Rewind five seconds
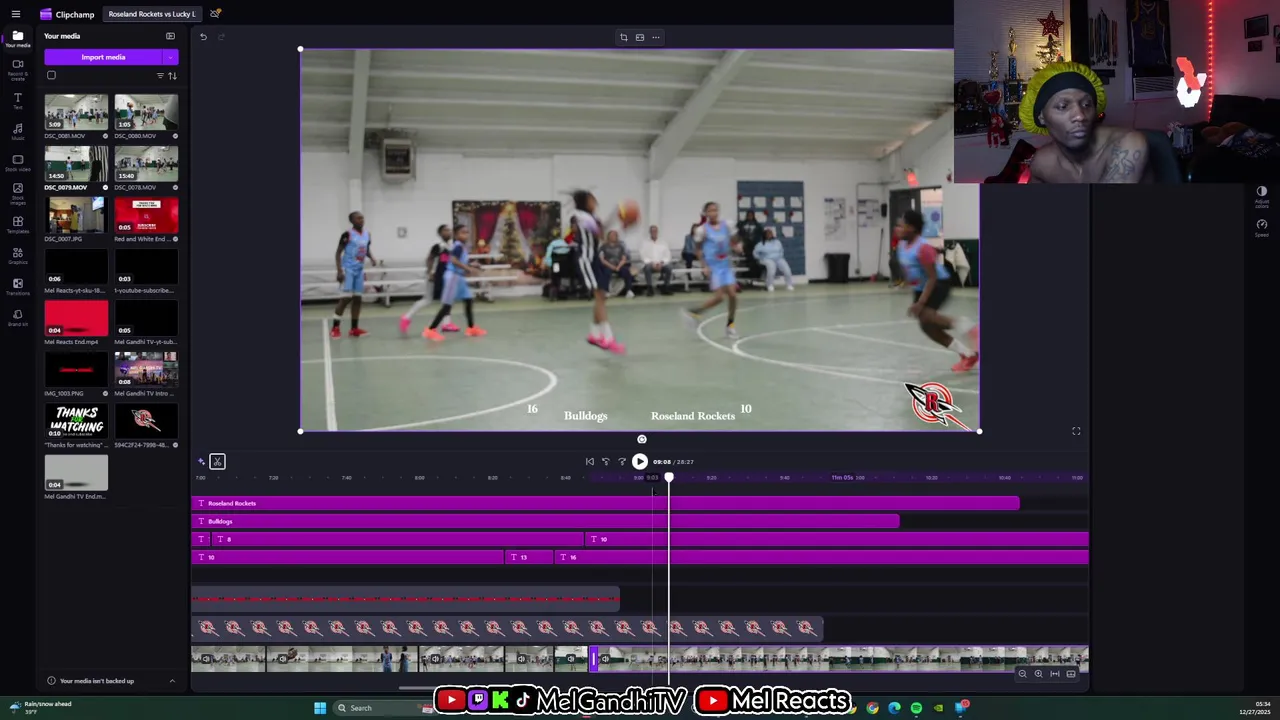The width and height of the screenshot is (1280, 720). 605,462
